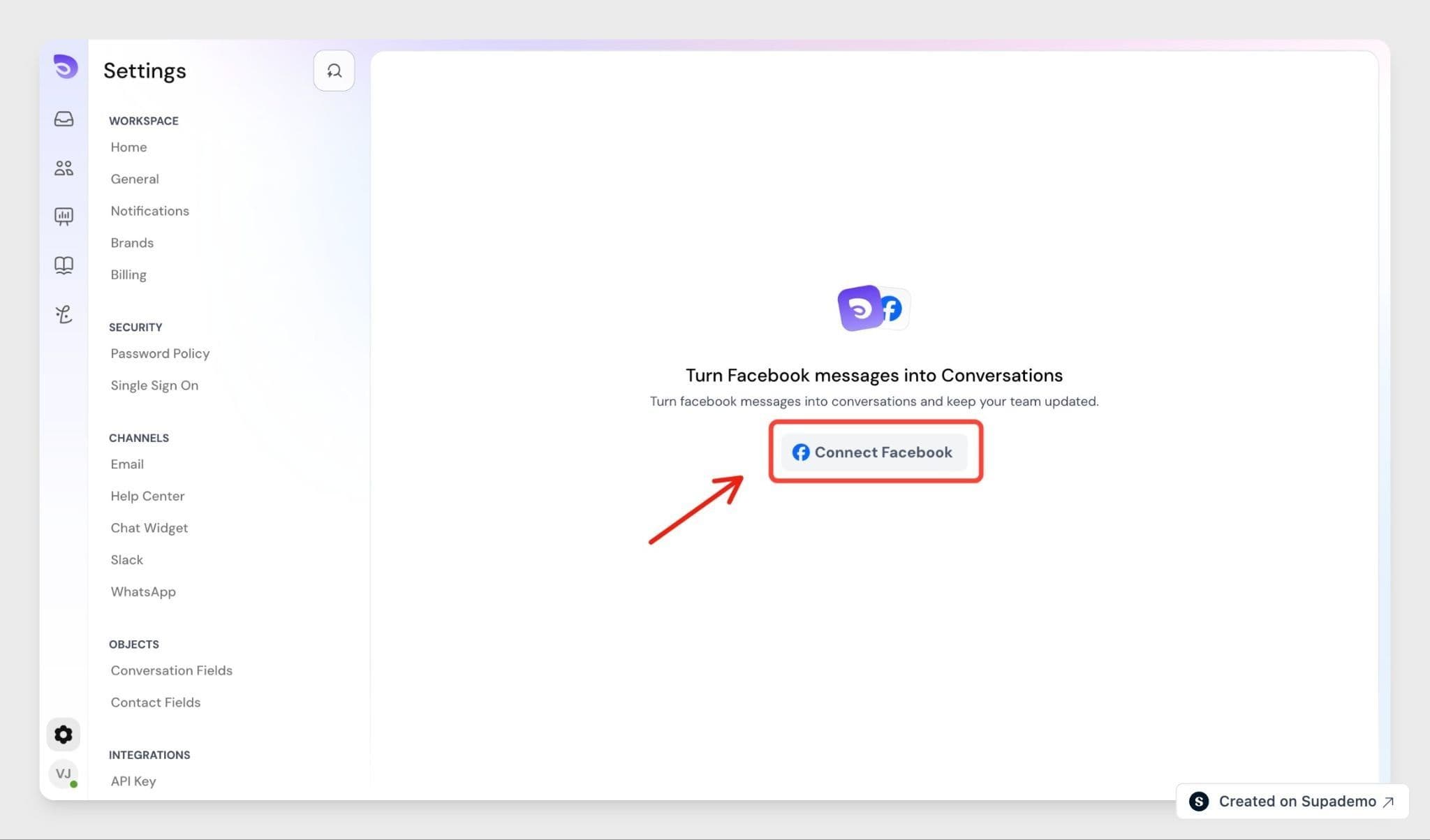The height and width of the screenshot is (840, 1430).
Task: Open Notifications settings
Action: (x=149, y=211)
